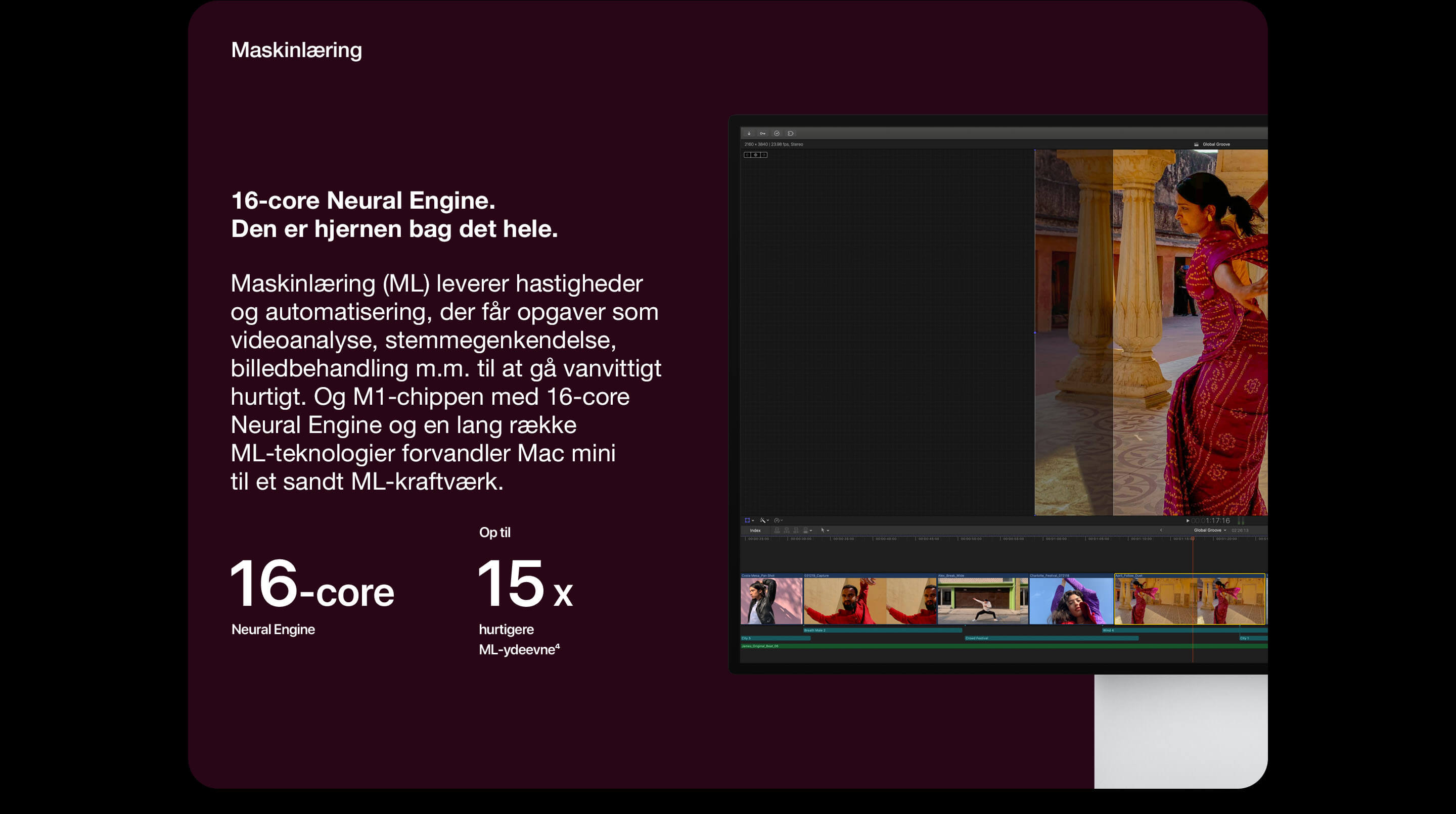
Task: Click the 02:26:13 project duration
Action: (x=1240, y=531)
